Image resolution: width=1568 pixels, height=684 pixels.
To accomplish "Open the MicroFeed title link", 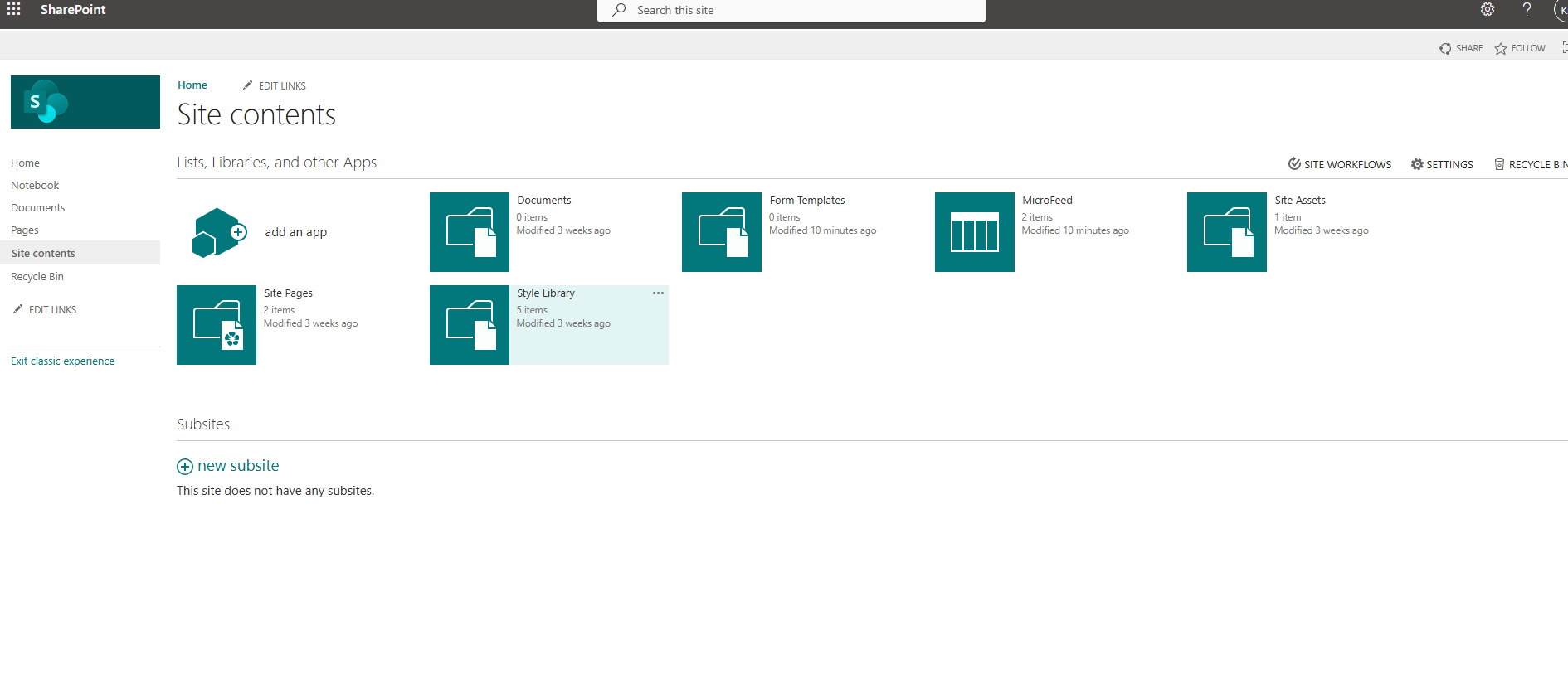I will pyautogui.click(x=1047, y=201).
